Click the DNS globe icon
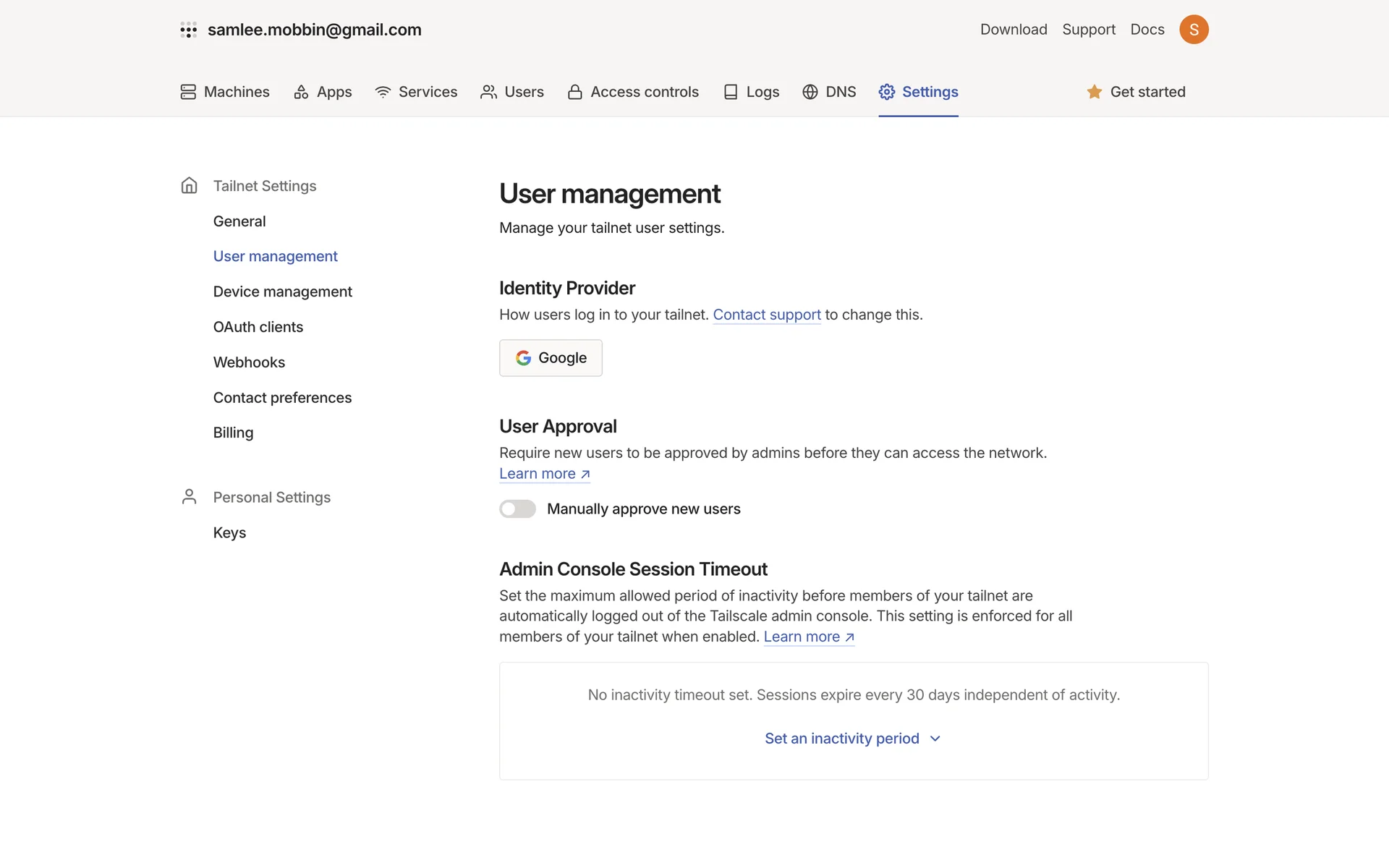Viewport: 1389px width, 868px height. (x=810, y=92)
